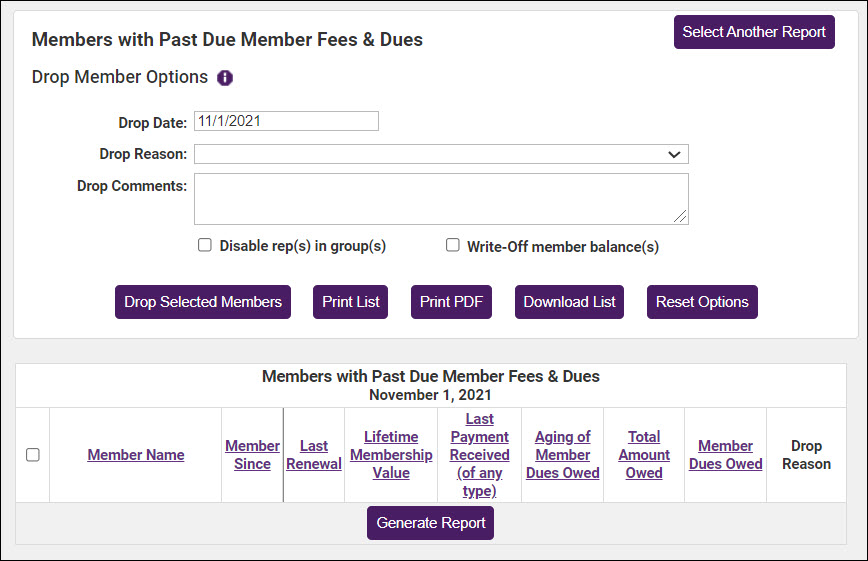Click the Drop Member Options info icon

point(225,78)
